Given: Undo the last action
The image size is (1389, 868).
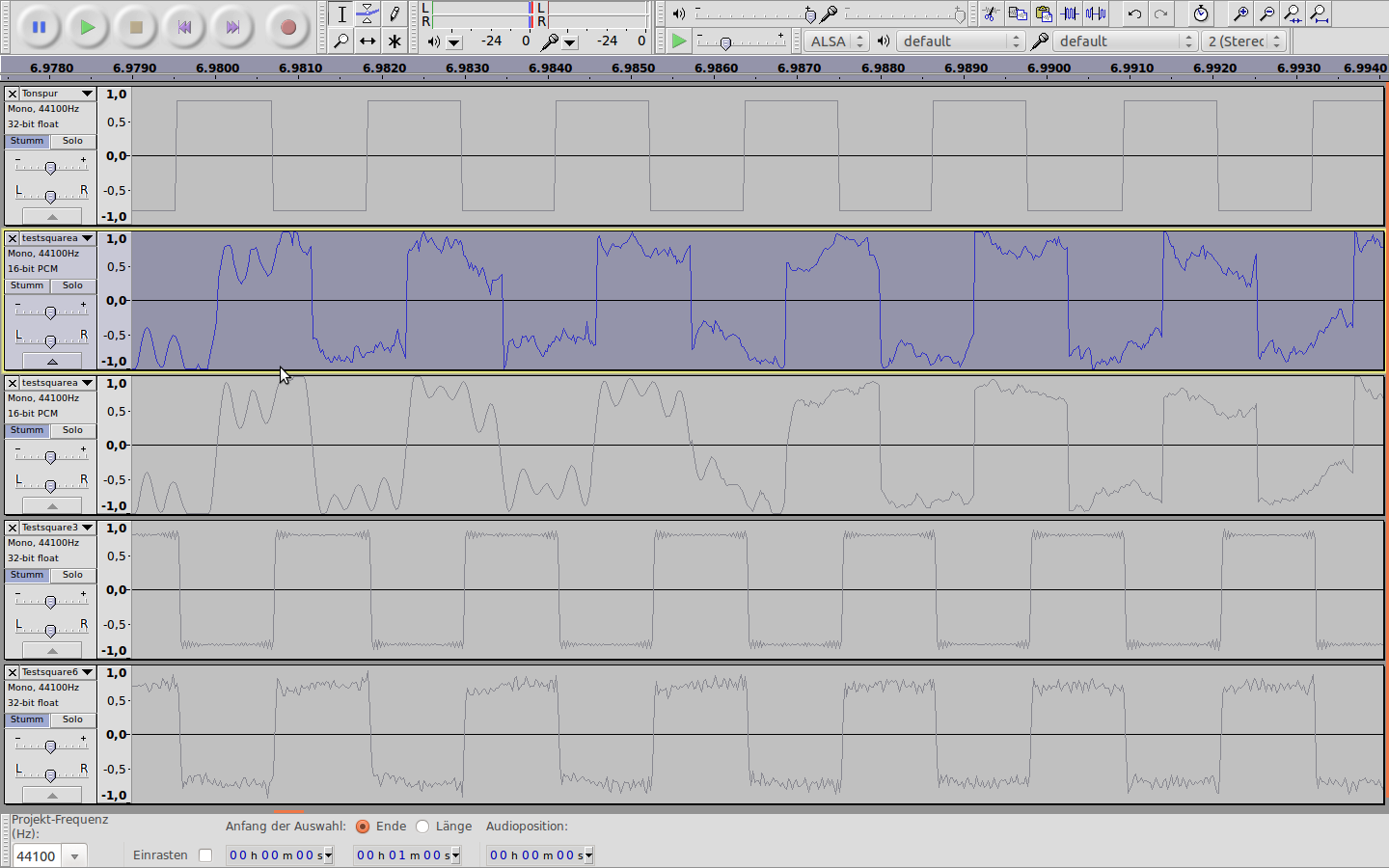Looking at the screenshot, I should (1134, 14).
